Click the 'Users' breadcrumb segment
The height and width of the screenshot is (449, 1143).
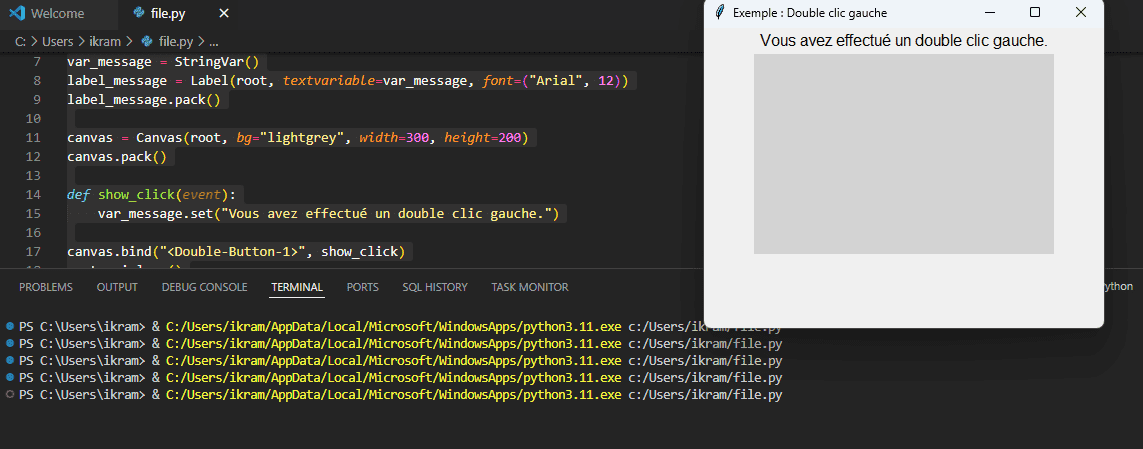click(58, 42)
